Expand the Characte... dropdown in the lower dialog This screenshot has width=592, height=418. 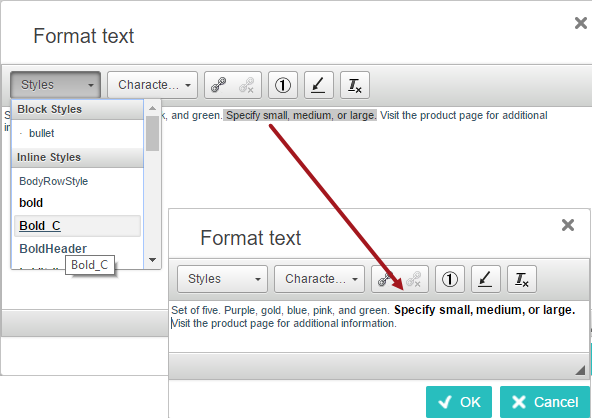click(319, 279)
